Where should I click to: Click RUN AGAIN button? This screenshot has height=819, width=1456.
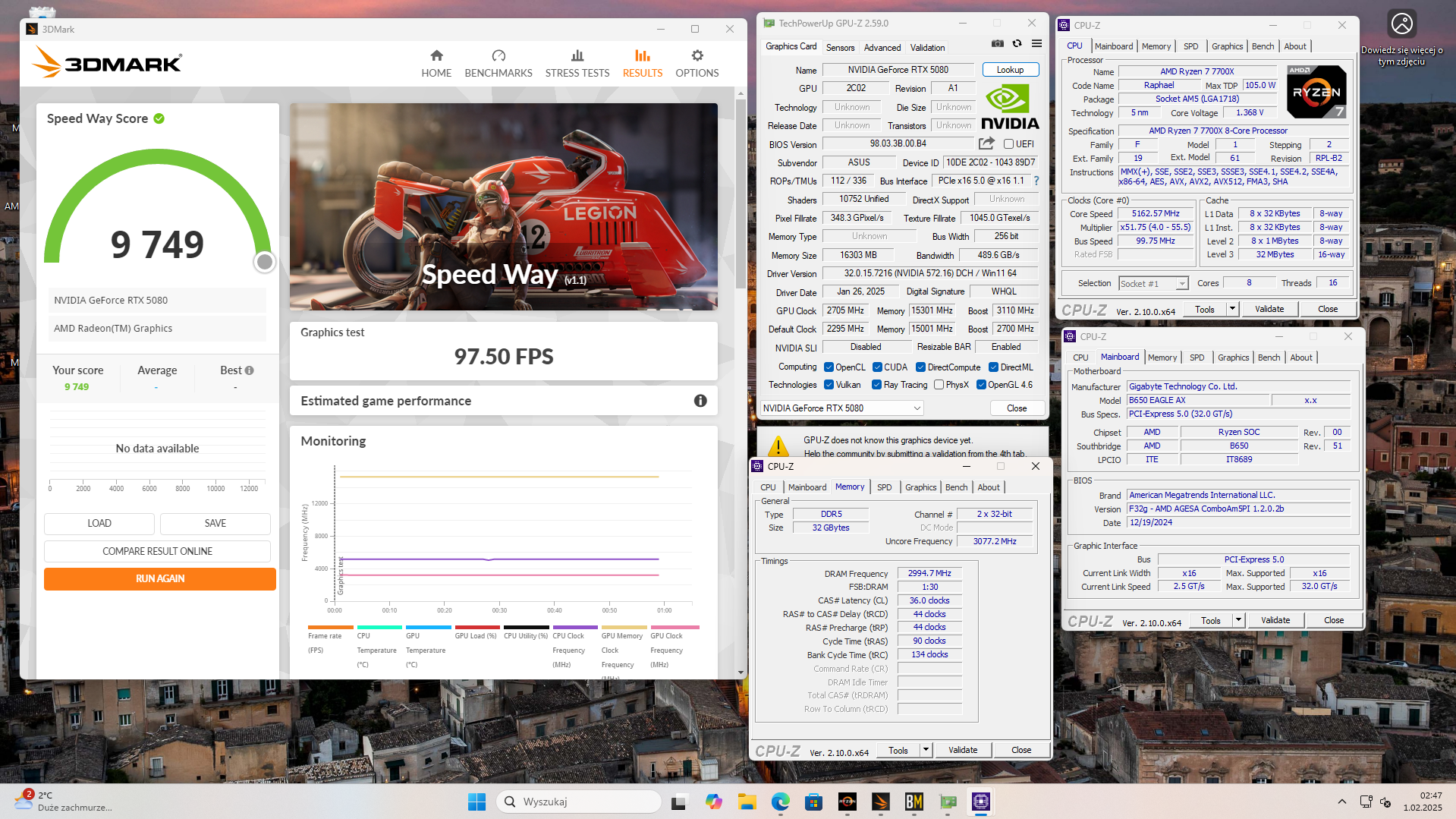[160, 578]
